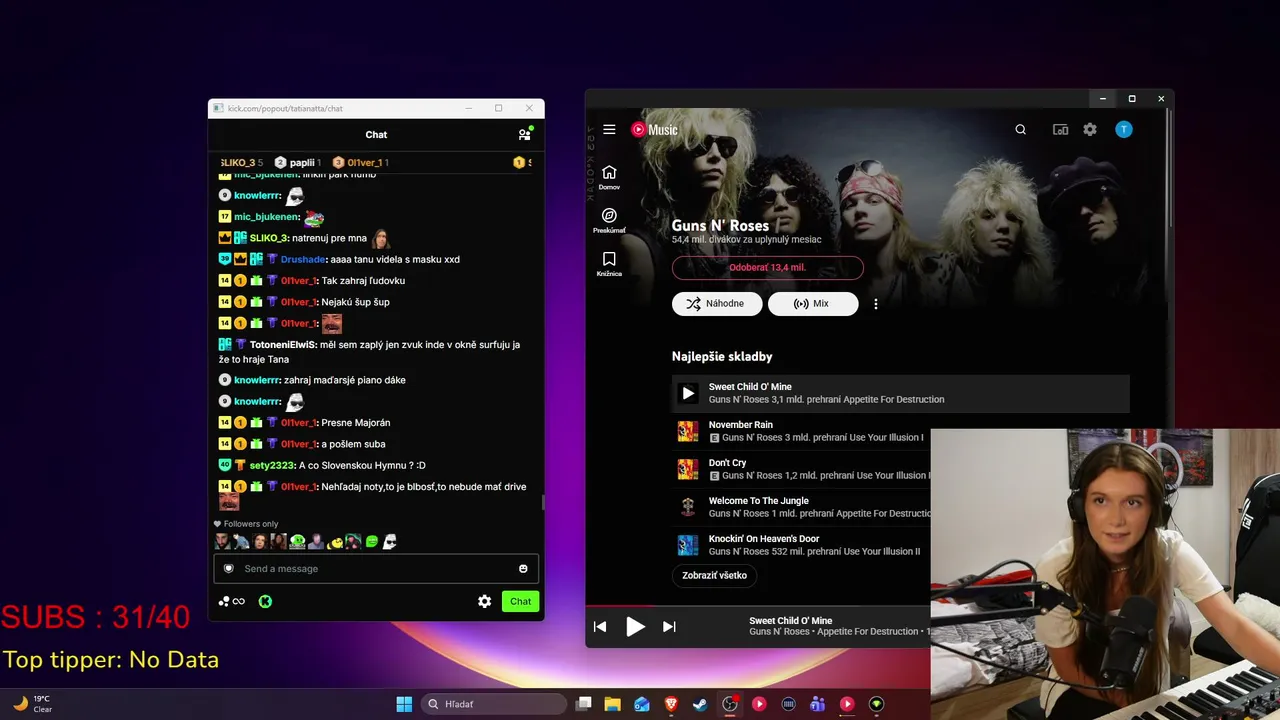Subscribe with the Odoberať 13,4 mil. button
1280x720 pixels.
point(767,268)
